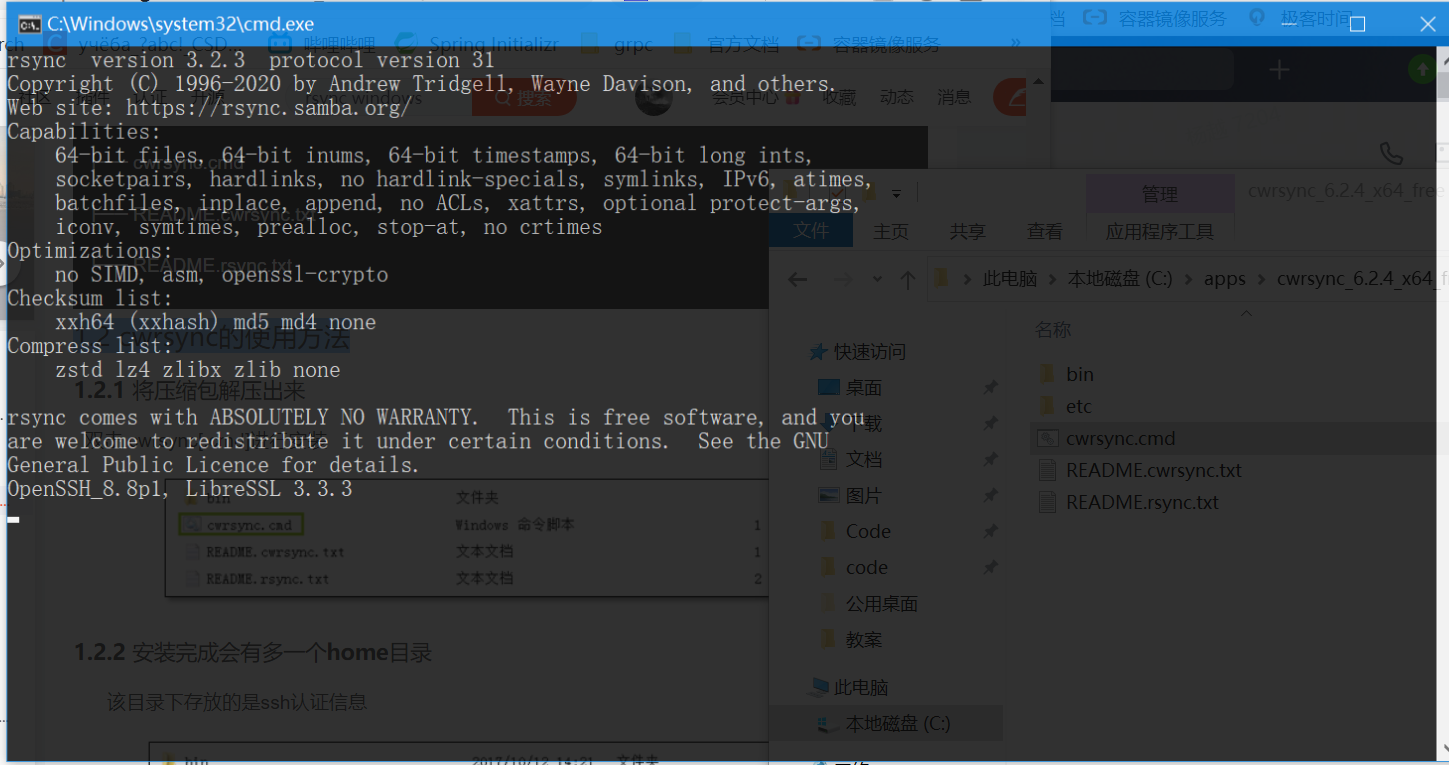This screenshot has height=765, width=1449.
Task: Collapse the ribbon with the chevron above 名称
Action: tap(1245, 313)
